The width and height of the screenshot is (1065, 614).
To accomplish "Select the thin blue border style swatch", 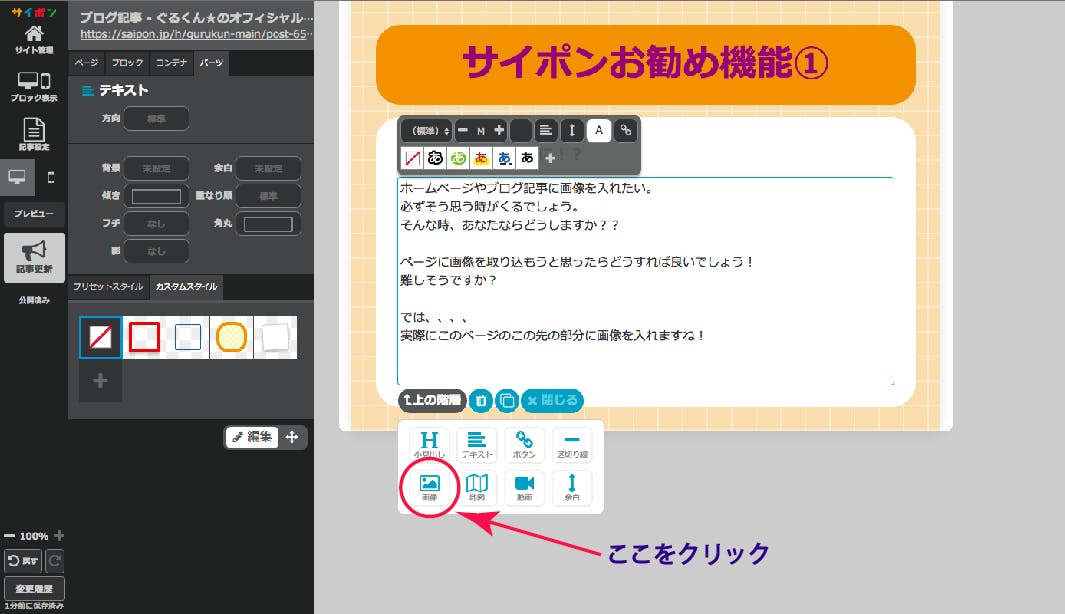I will pos(187,337).
